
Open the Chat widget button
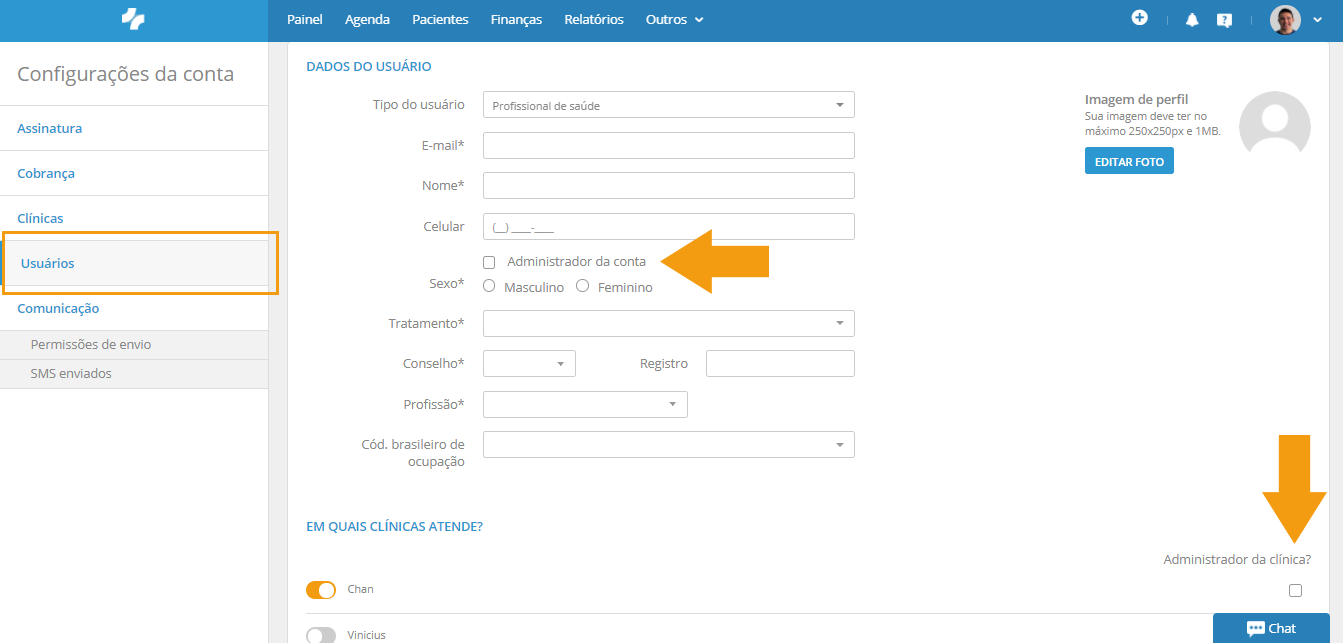[1271, 628]
